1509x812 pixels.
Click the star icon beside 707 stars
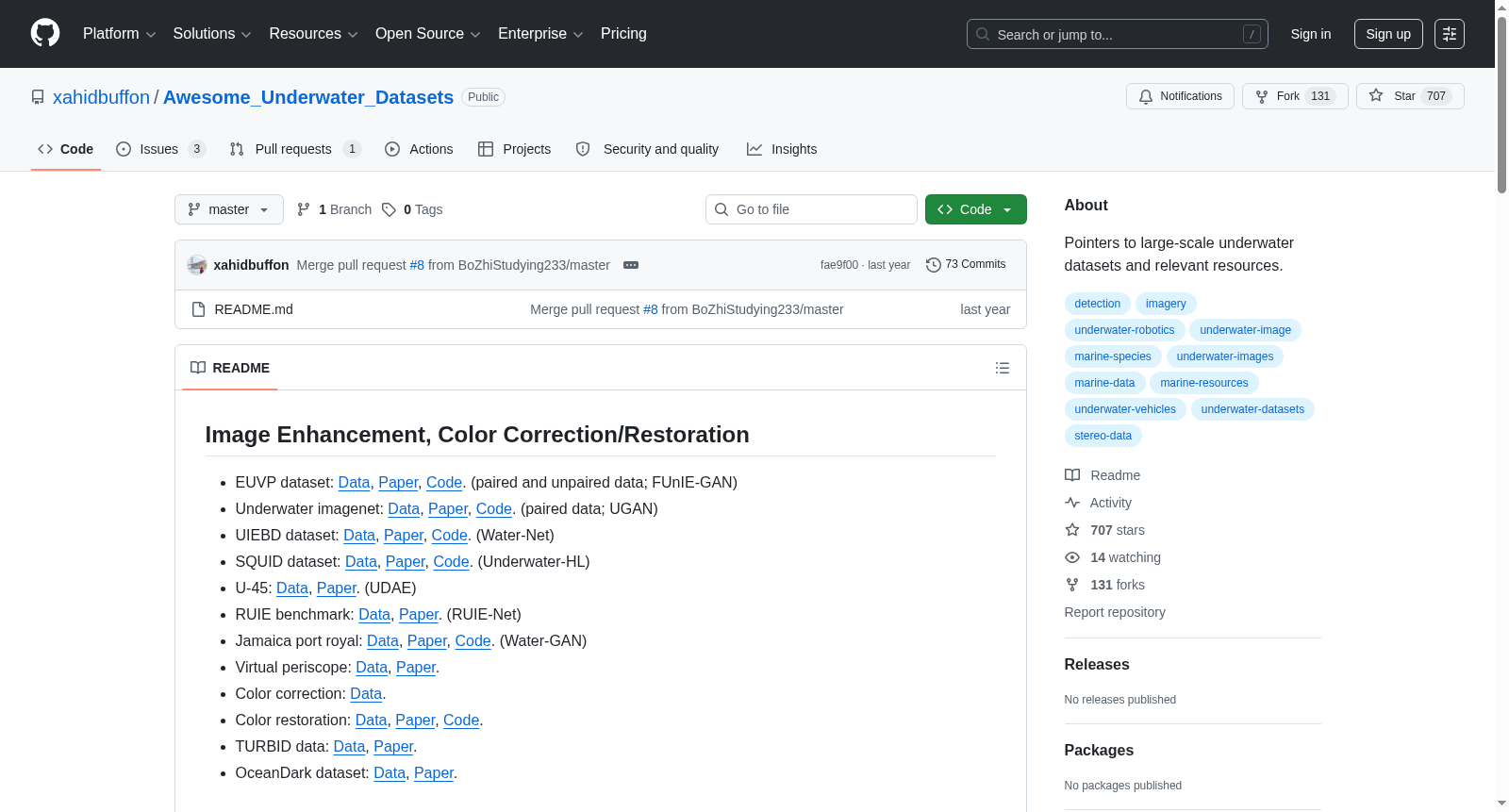click(x=1072, y=530)
